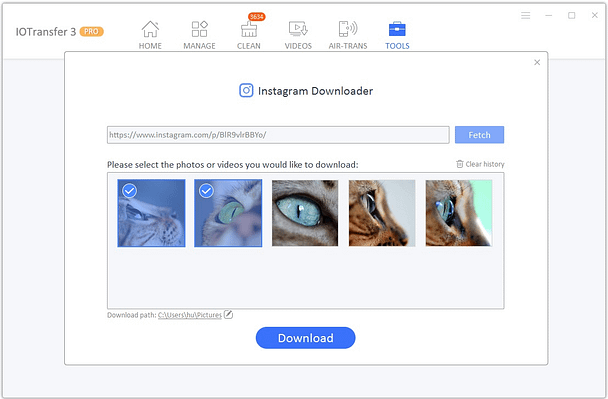
Task: Click the IOTransfer 3 title text
Action: [x=46, y=32]
